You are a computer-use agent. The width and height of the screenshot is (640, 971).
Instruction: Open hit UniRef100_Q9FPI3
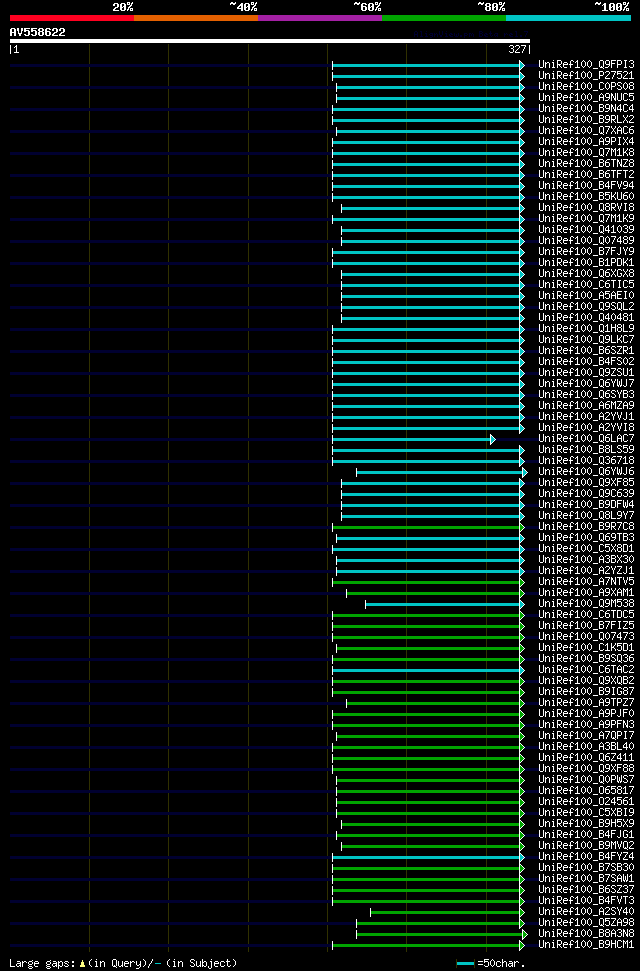click(x=586, y=64)
